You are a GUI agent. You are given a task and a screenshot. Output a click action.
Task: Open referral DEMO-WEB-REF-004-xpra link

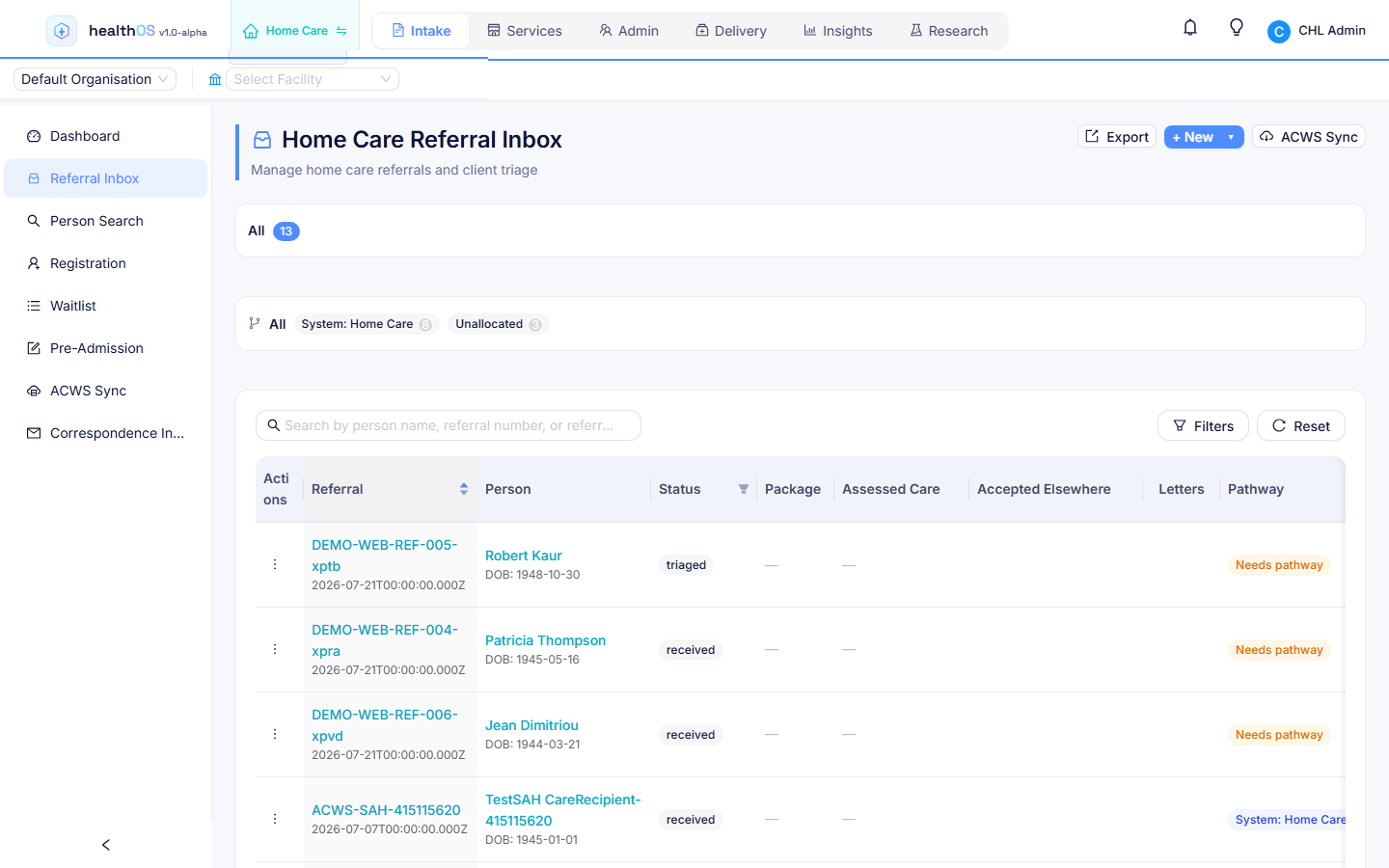[x=385, y=640]
